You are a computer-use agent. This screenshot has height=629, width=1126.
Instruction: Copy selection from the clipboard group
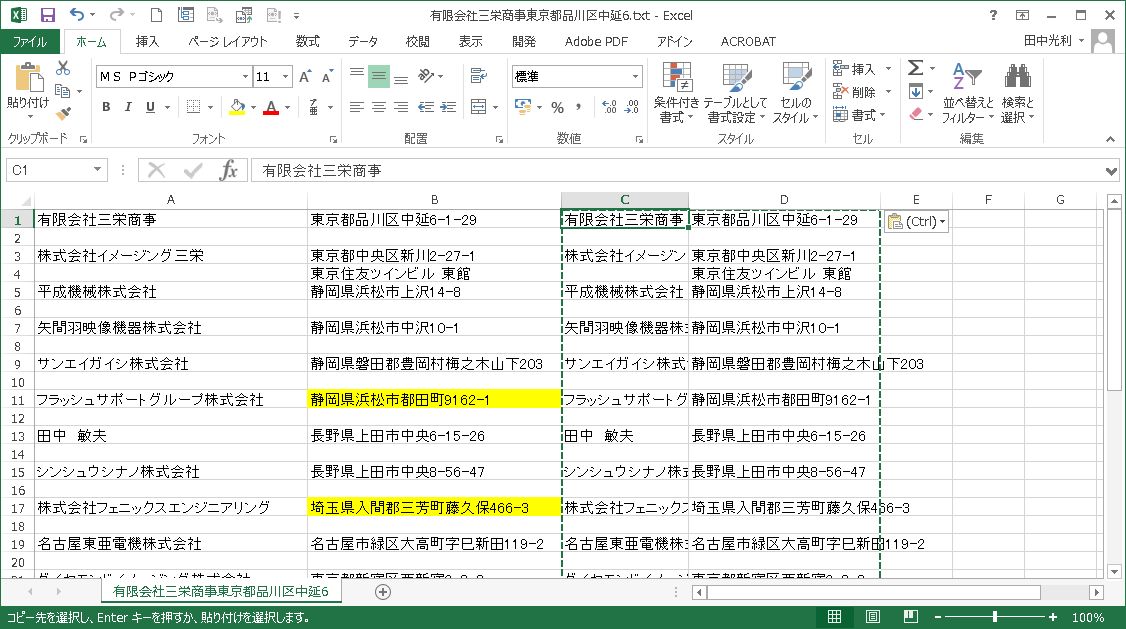tap(63, 91)
